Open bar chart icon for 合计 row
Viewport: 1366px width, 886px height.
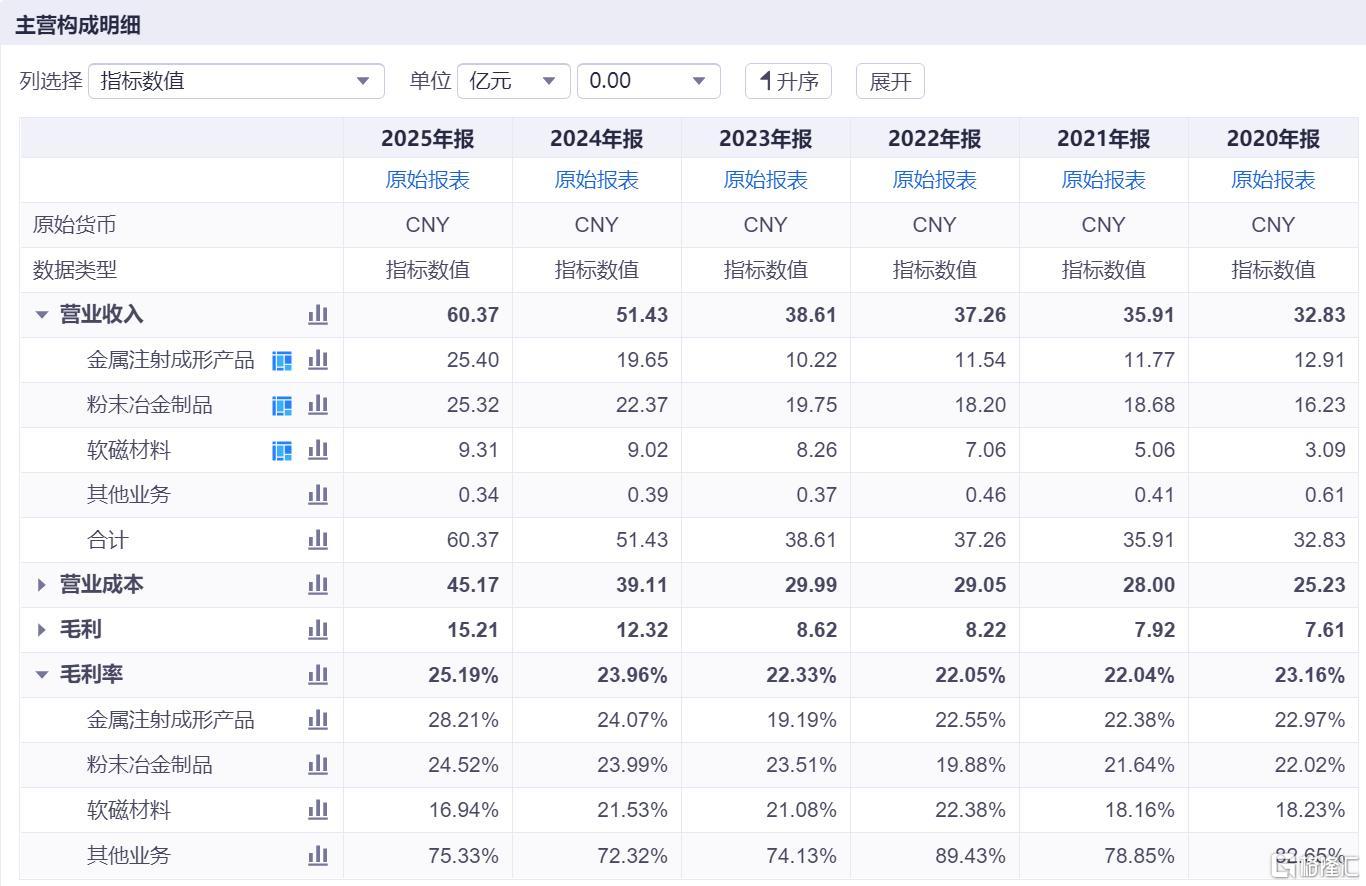[318, 540]
